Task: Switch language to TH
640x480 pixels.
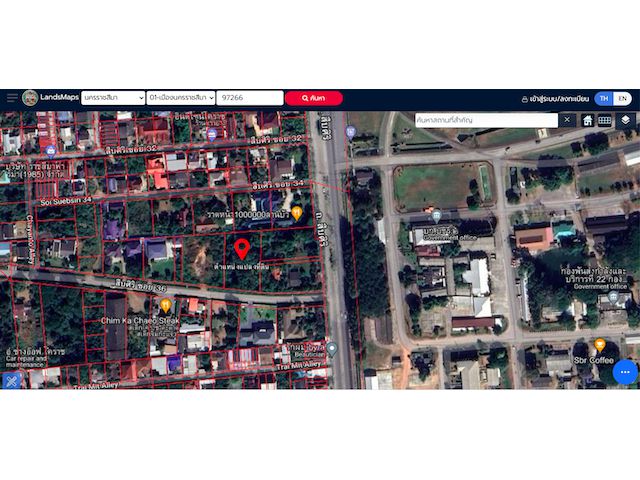Action: [x=603, y=98]
